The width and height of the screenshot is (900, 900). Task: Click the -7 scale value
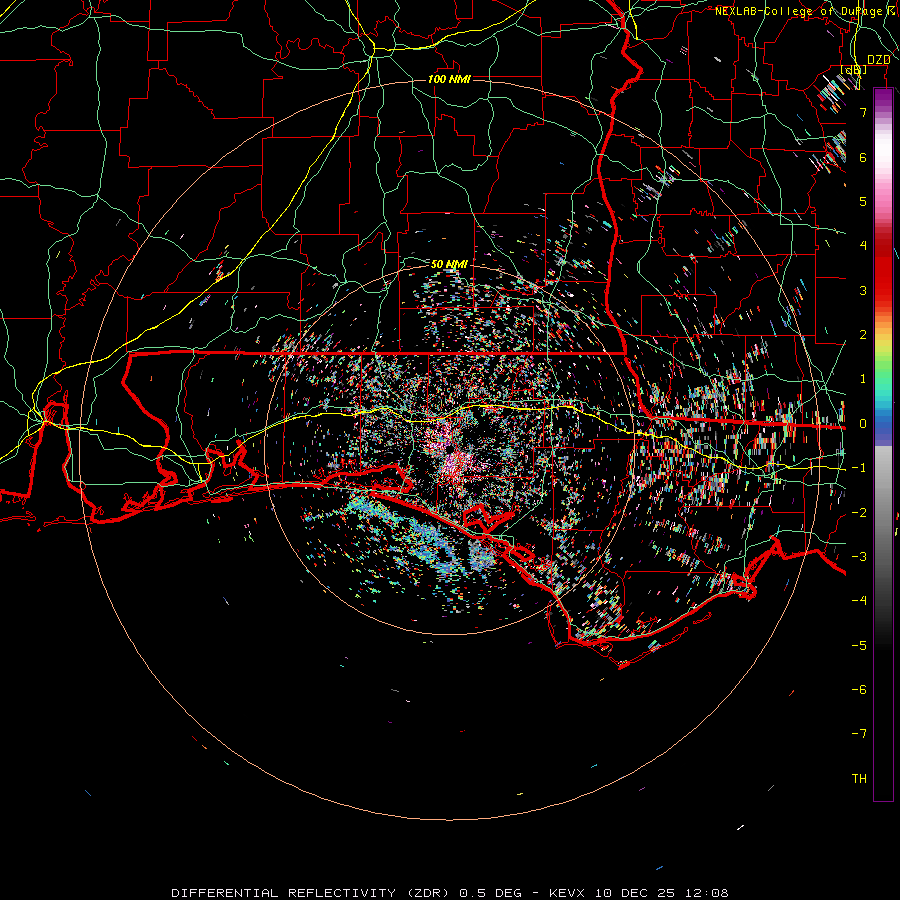tap(859, 734)
